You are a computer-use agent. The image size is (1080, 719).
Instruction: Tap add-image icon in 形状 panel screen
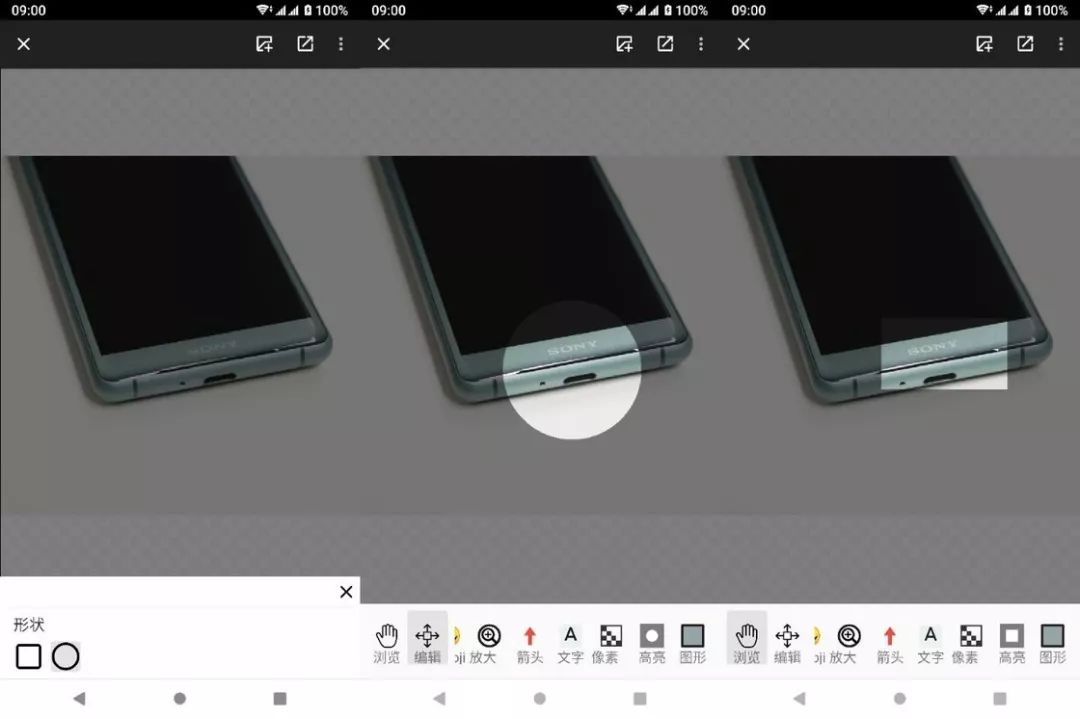(264, 44)
